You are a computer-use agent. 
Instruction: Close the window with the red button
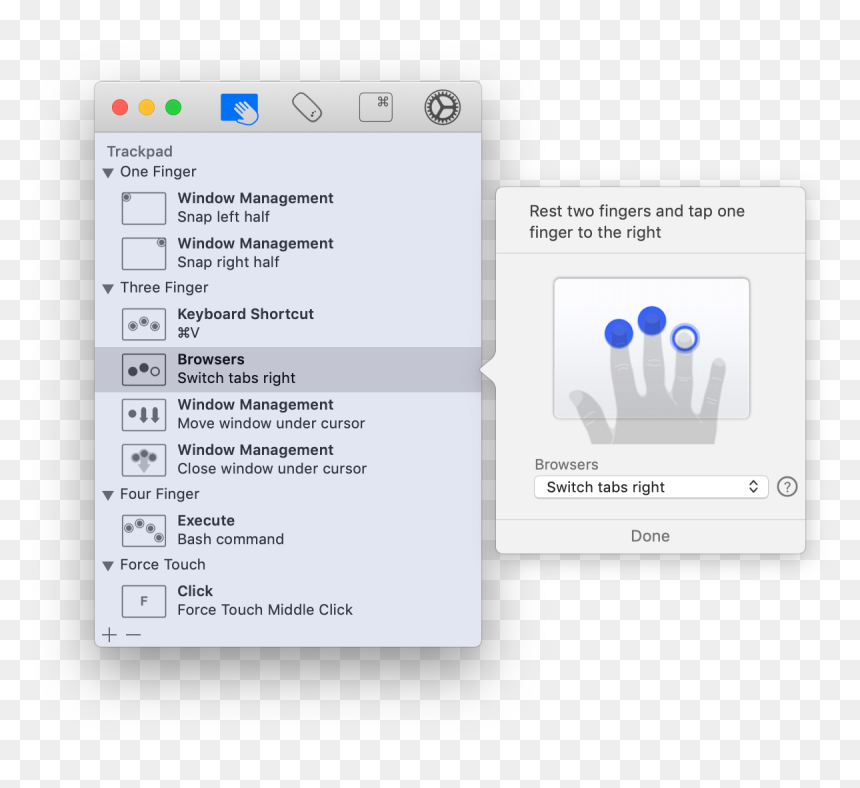(x=120, y=107)
